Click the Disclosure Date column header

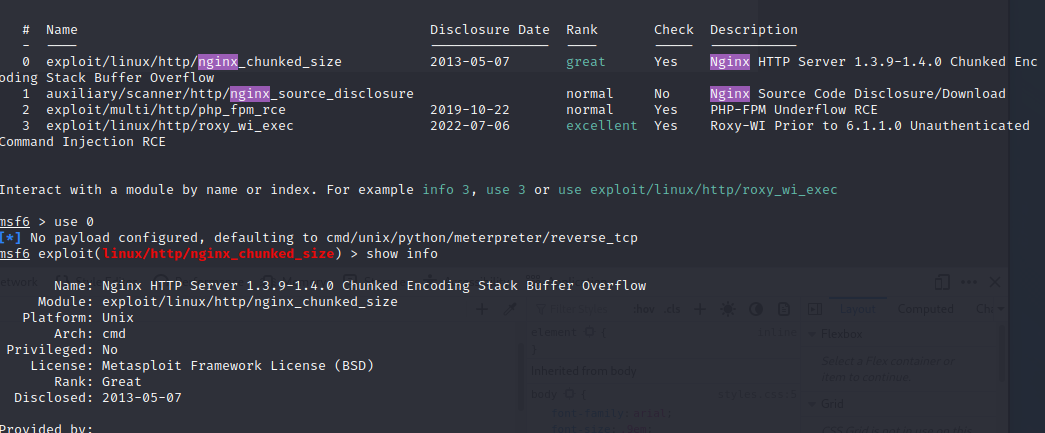pyautogui.click(x=490, y=30)
